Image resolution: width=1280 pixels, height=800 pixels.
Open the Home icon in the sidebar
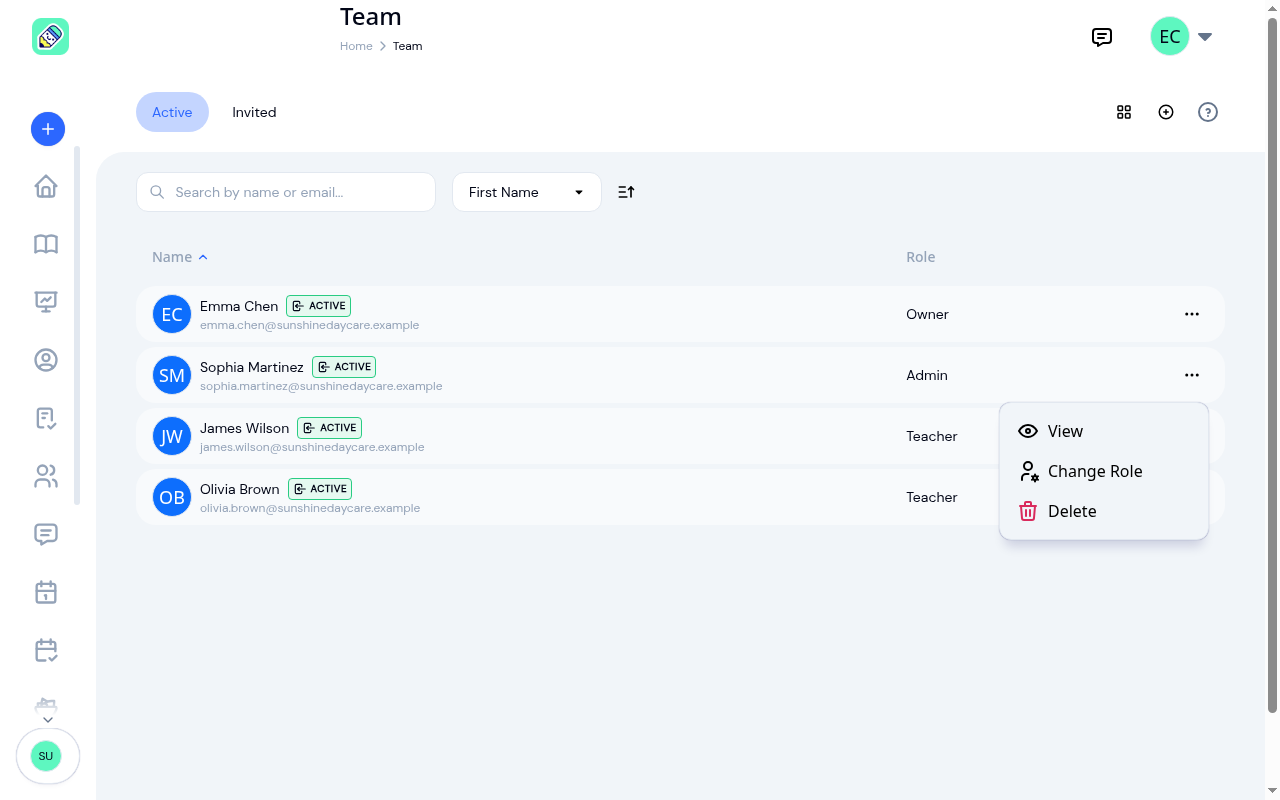pos(46,187)
